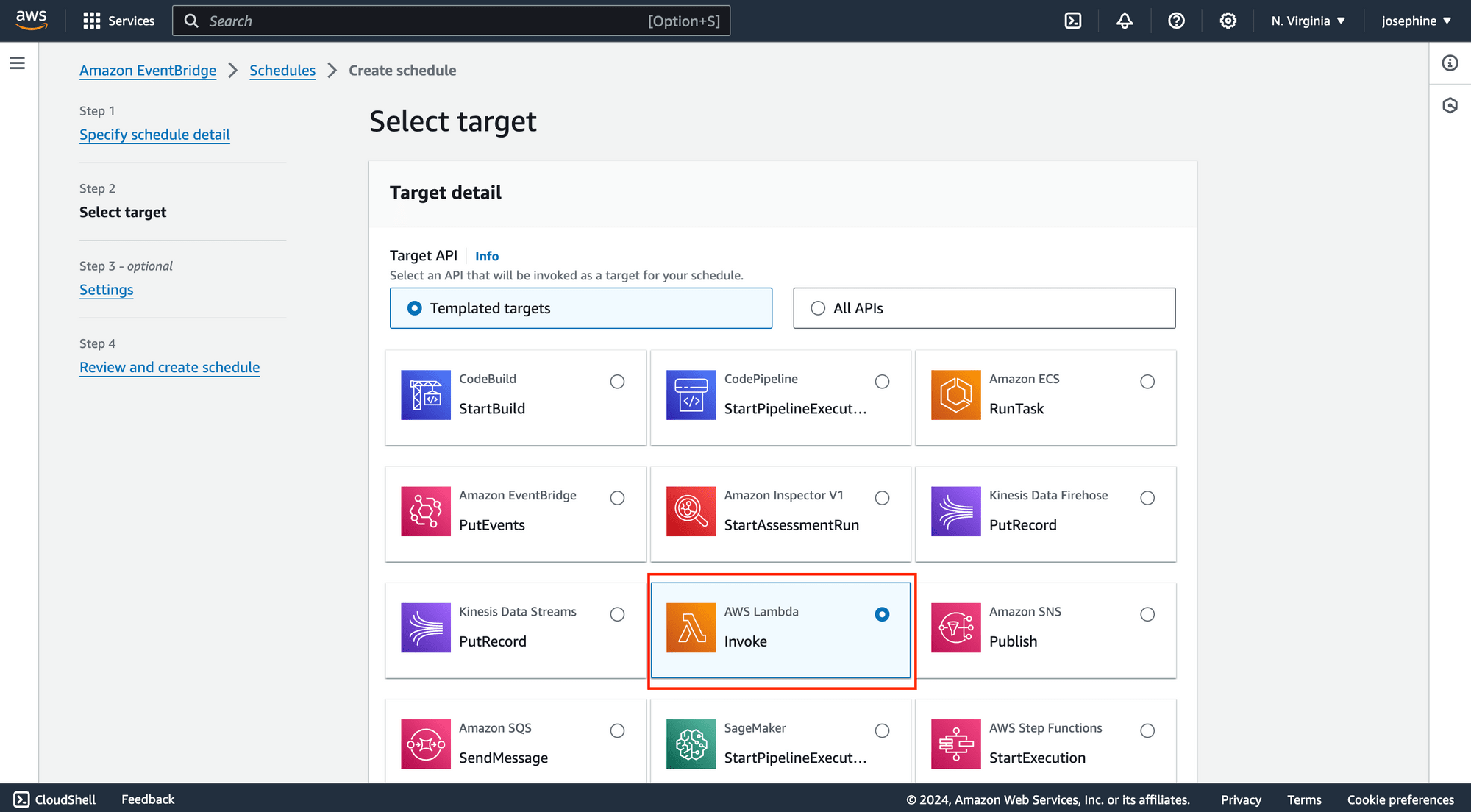Select CodeBuild StartBuild radio button
This screenshot has height=812, width=1471.
tap(617, 382)
